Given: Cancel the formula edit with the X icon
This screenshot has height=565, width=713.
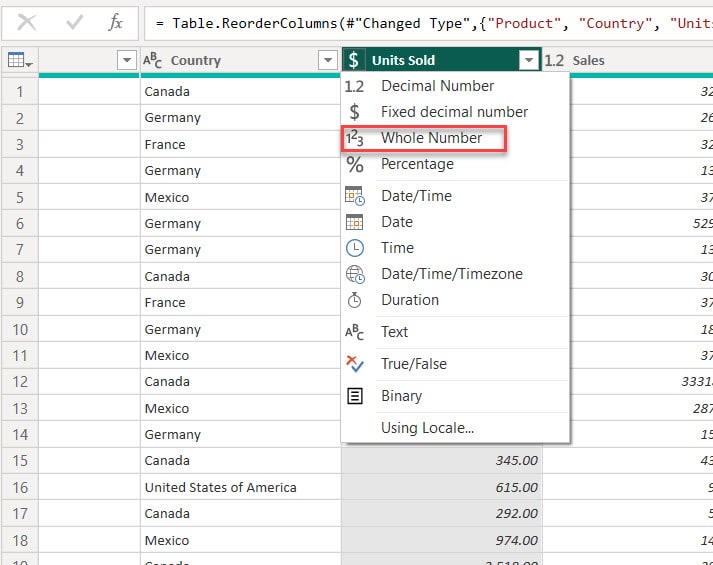Looking at the screenshot, I should (x=26, y=22).
